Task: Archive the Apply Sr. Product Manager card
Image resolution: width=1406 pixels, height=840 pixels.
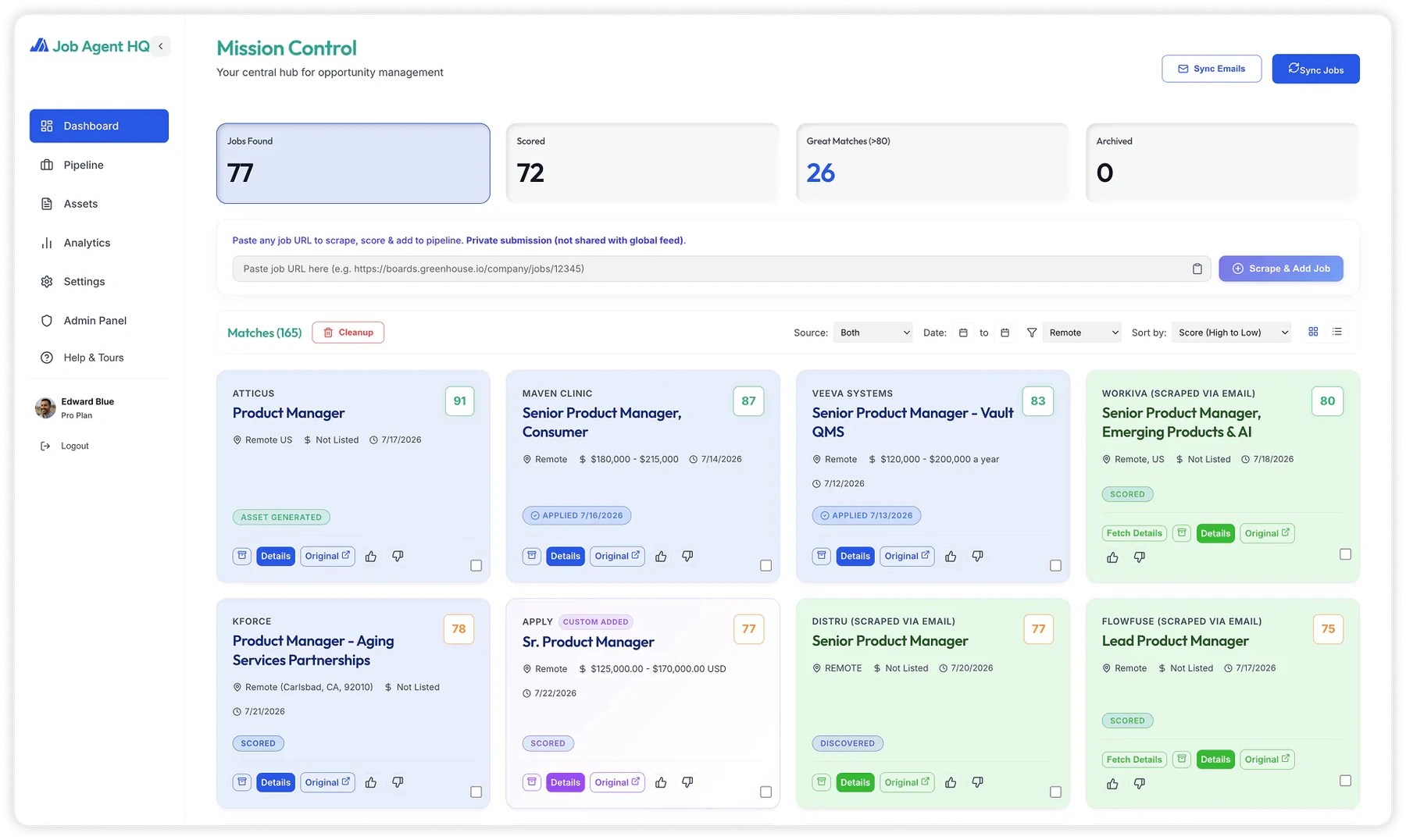Action: pos(532,782)
